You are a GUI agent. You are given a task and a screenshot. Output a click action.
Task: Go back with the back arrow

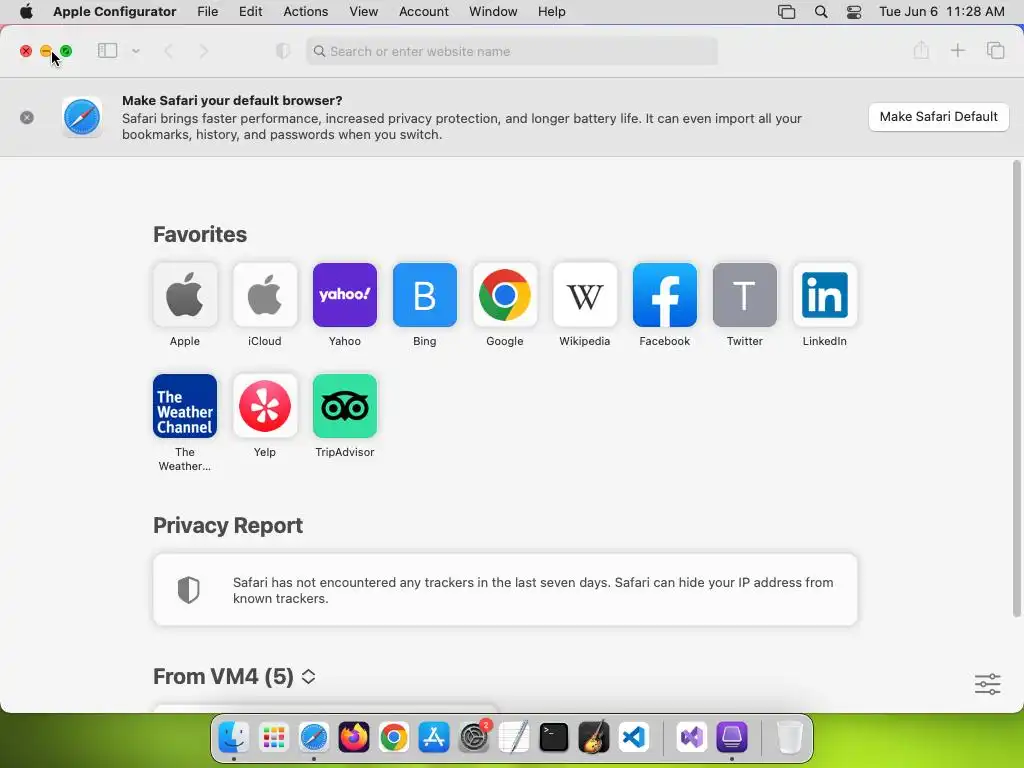coord(168,51)
